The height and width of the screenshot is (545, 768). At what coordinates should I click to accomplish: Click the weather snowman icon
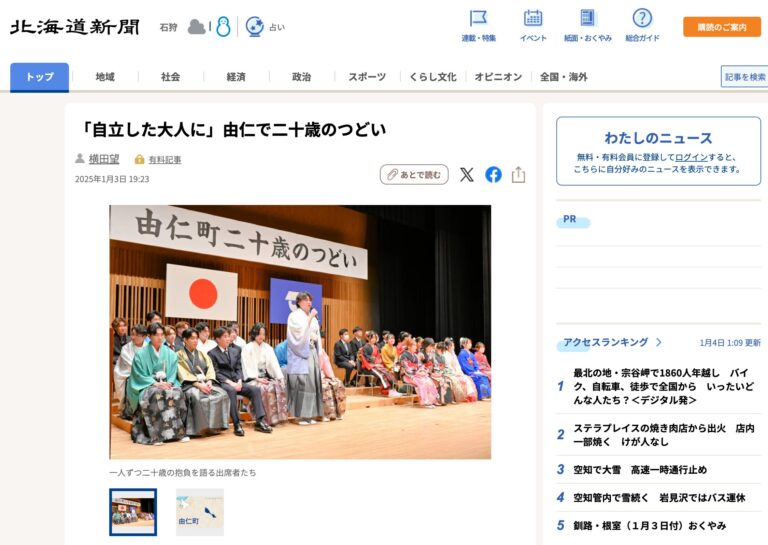coord(223,27)
